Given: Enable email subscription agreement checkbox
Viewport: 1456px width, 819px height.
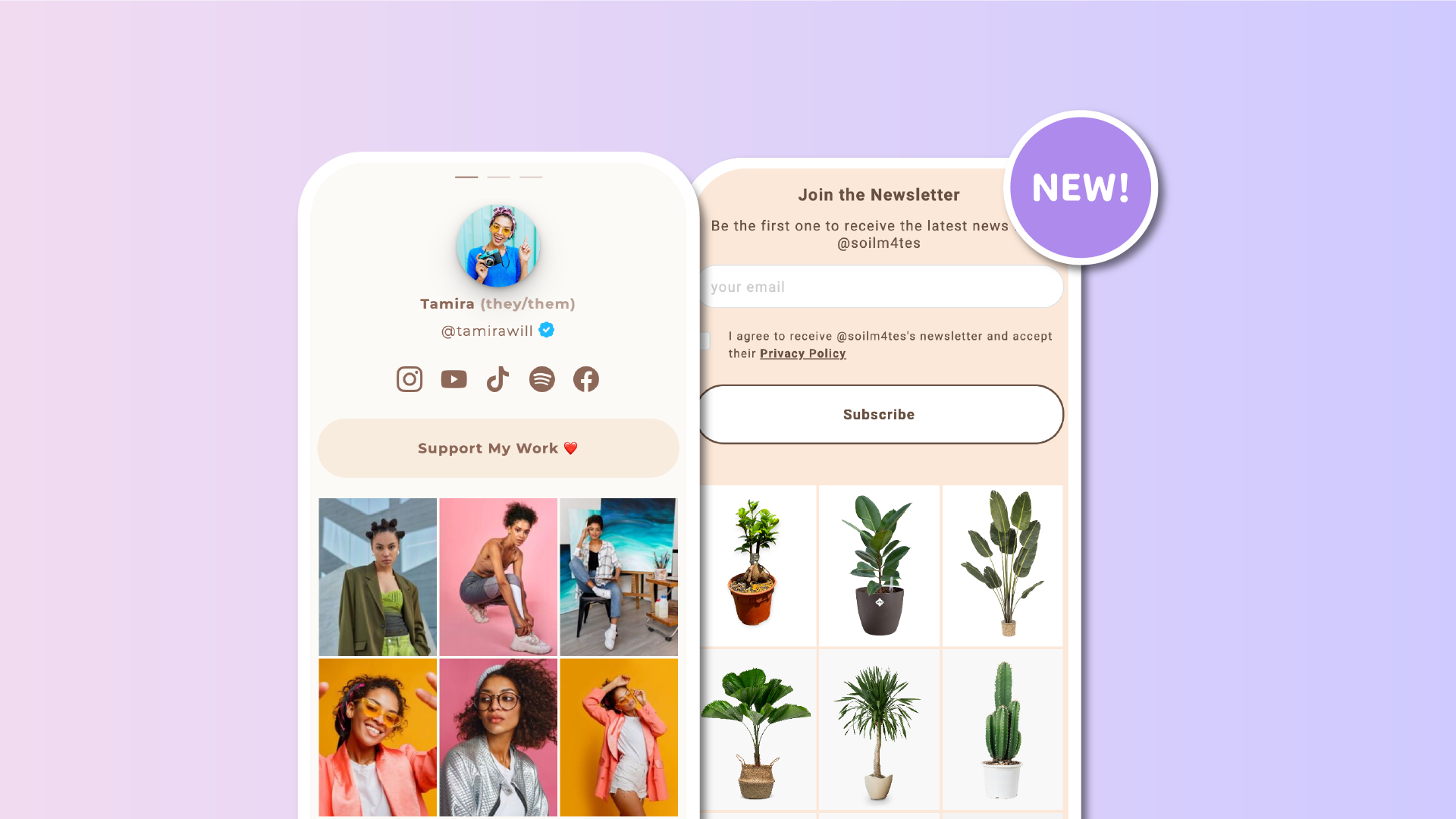Looking at the screenshot, I should coord(706,341).
